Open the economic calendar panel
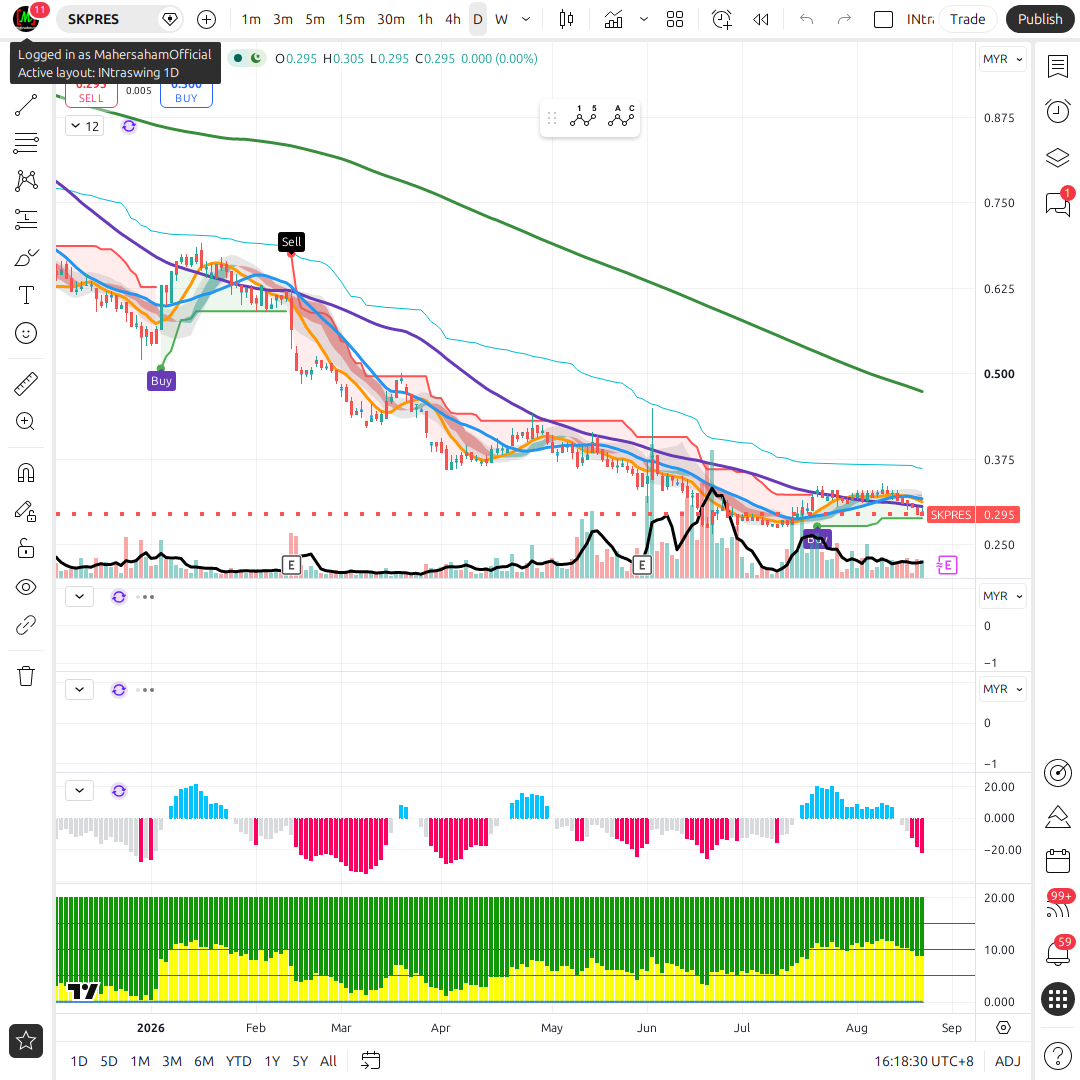This screenshot has height=1080, width=1080. click(x=1057, y=861)
